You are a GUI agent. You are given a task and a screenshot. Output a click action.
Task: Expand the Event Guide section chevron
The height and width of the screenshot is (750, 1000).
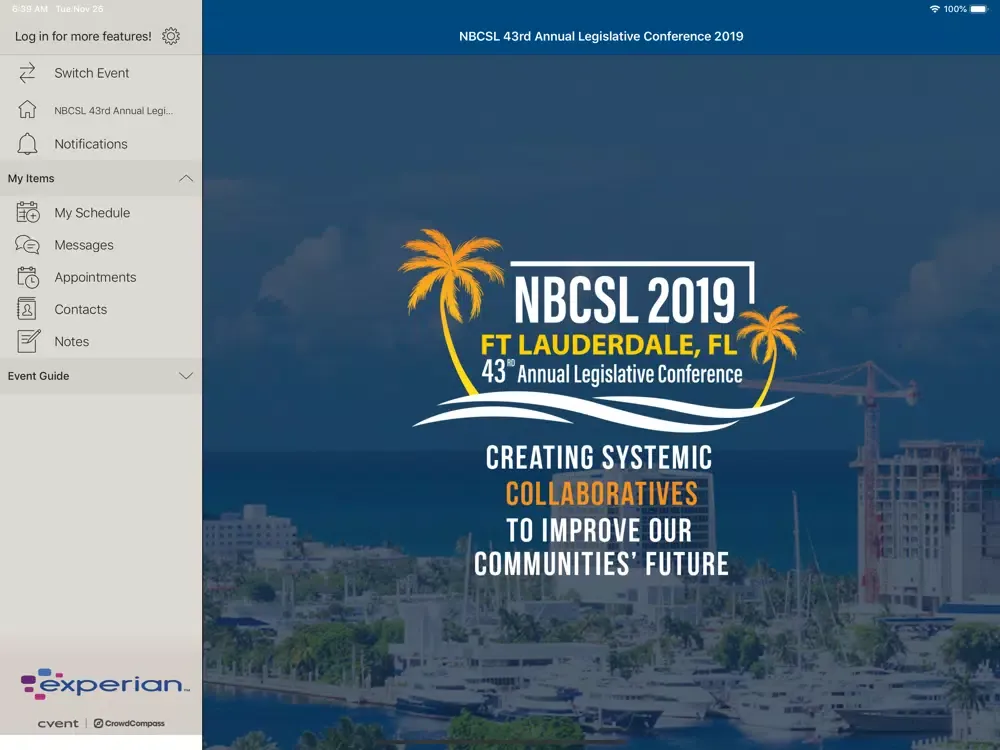tap(186, 376)
